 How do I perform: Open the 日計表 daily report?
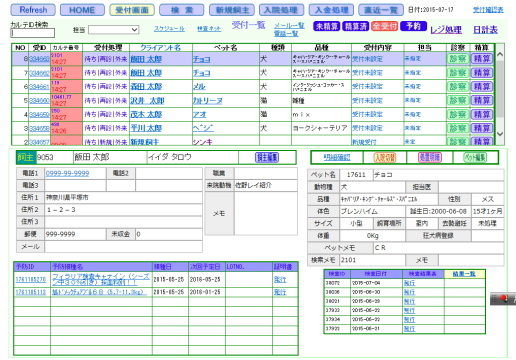pyautogui.click(x=485, y=30)
